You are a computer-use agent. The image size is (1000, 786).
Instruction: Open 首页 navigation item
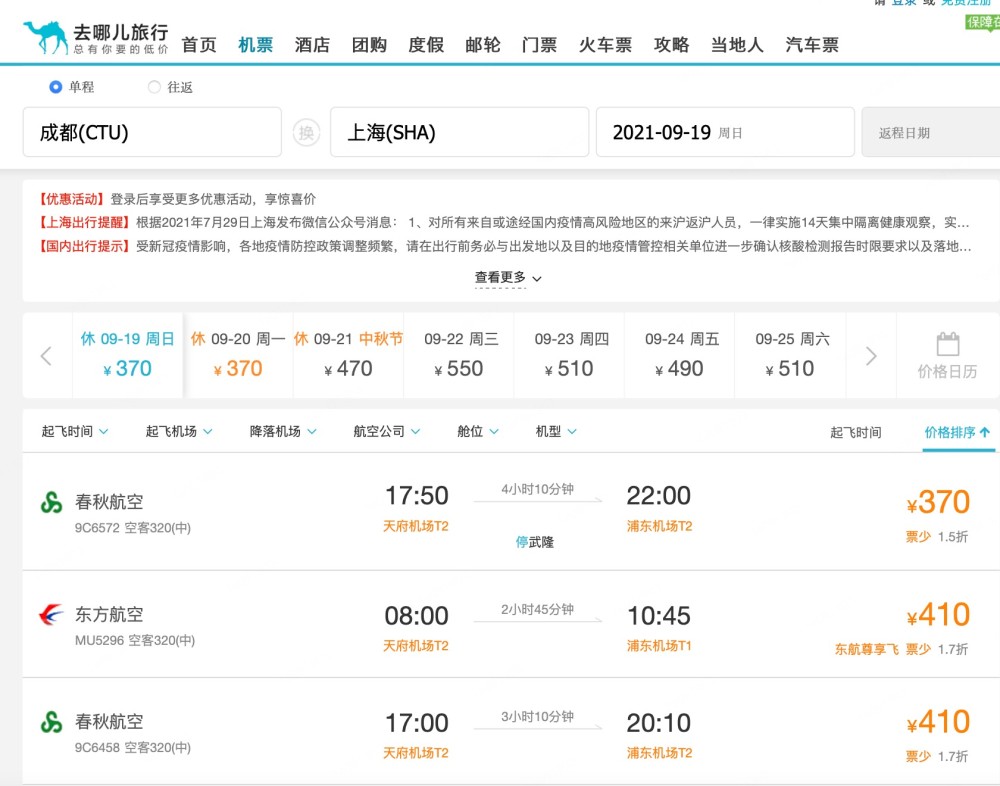click(x=199, y=45)
